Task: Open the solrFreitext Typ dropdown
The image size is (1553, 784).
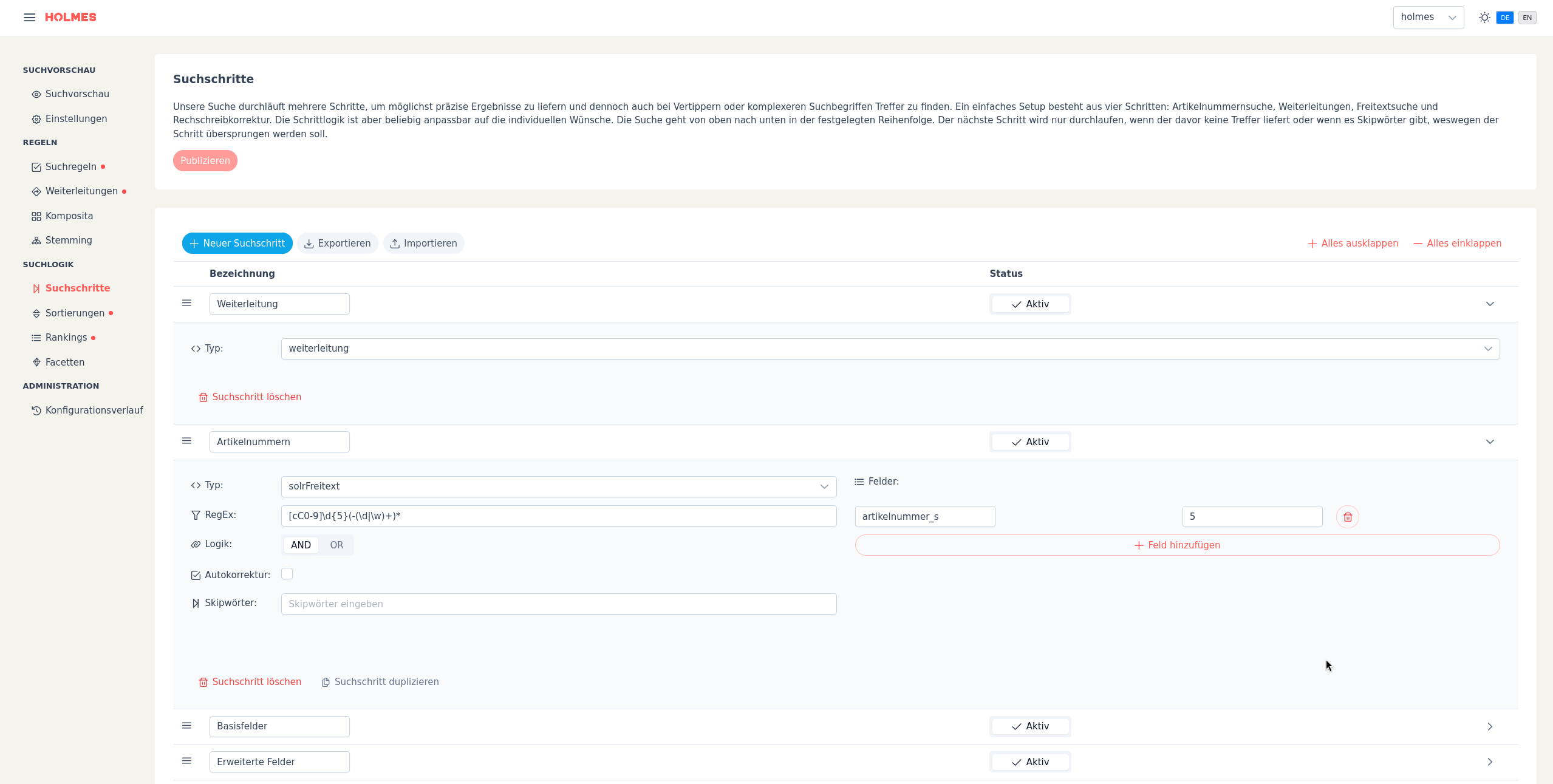Action: click(x=558, y=486)
